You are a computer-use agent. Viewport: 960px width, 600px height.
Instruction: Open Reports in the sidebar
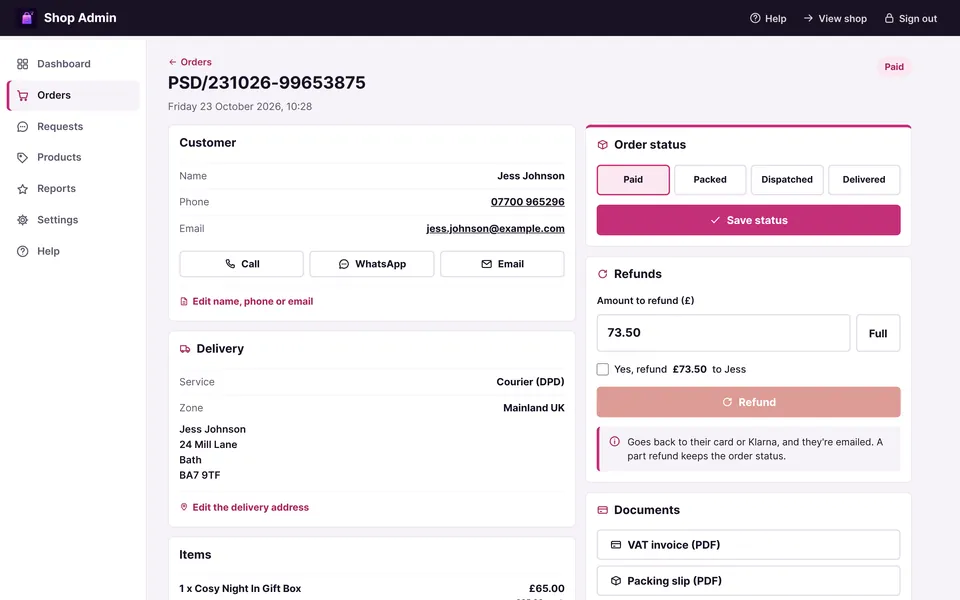pyautogui.click(x=73, y=189)
